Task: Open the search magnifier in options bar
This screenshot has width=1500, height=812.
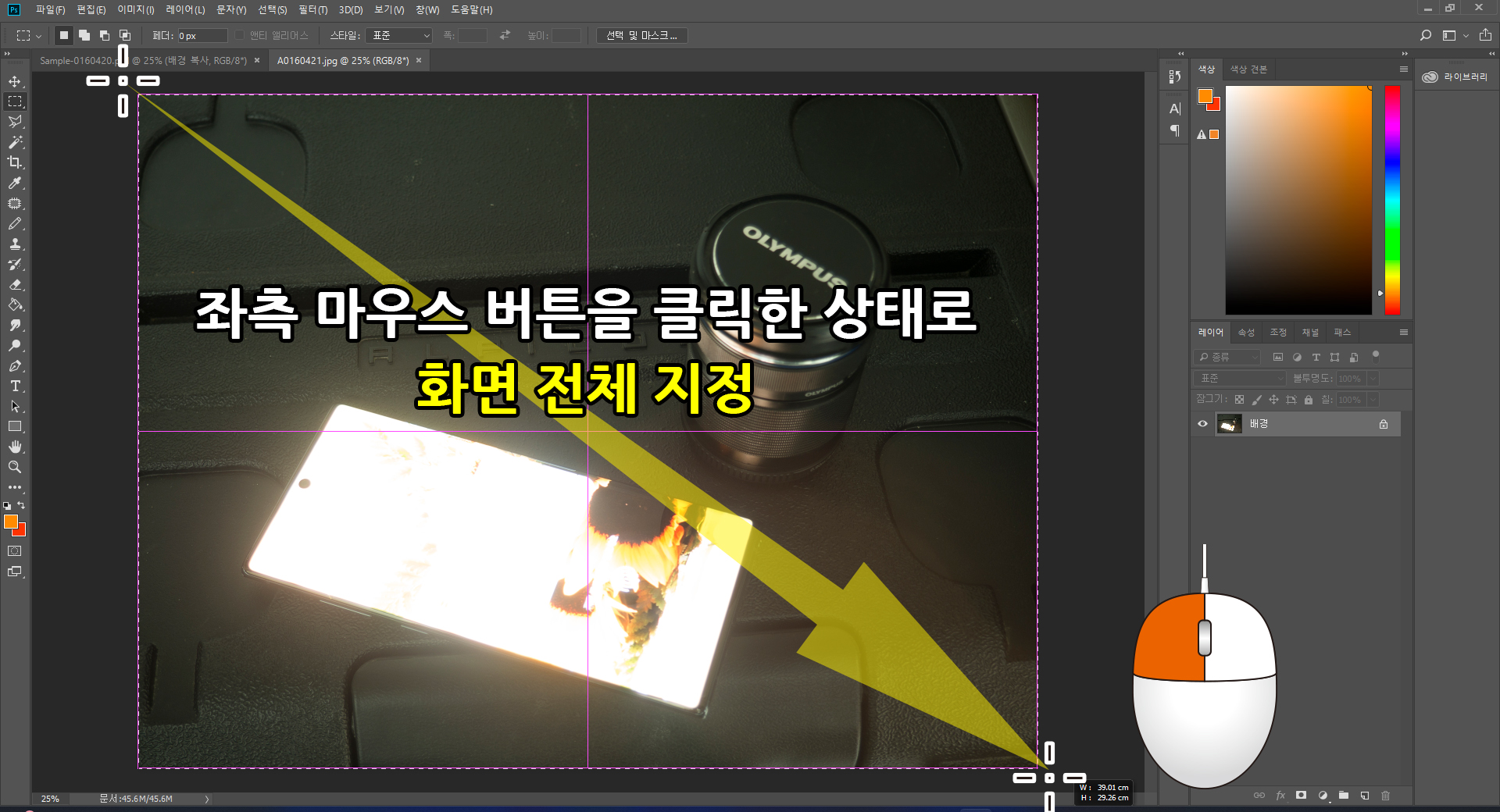Action: tap(1426, 35)
